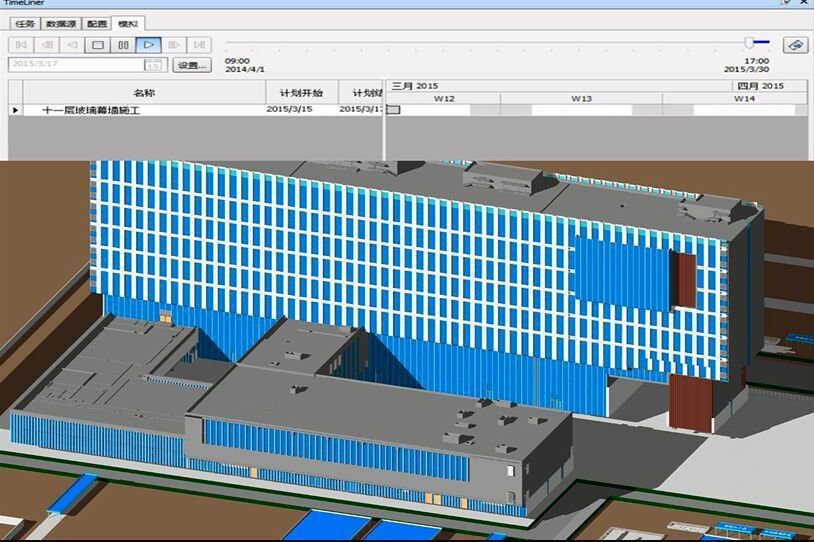Click the 09:00 2014/4/1 start time label
The image size is (814, 542).
click(x=245, y=65)
